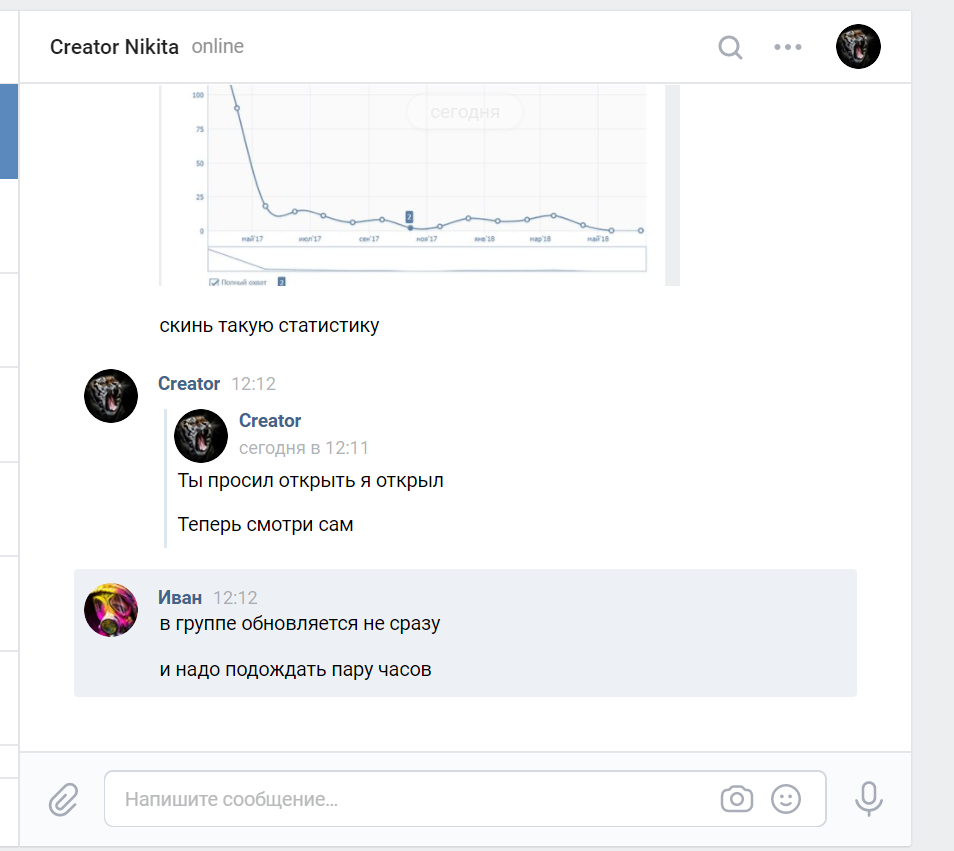The height and width of the screenshot is (851, 954).
Task: Click header tiger avatar
Action: tap(858, 47)
